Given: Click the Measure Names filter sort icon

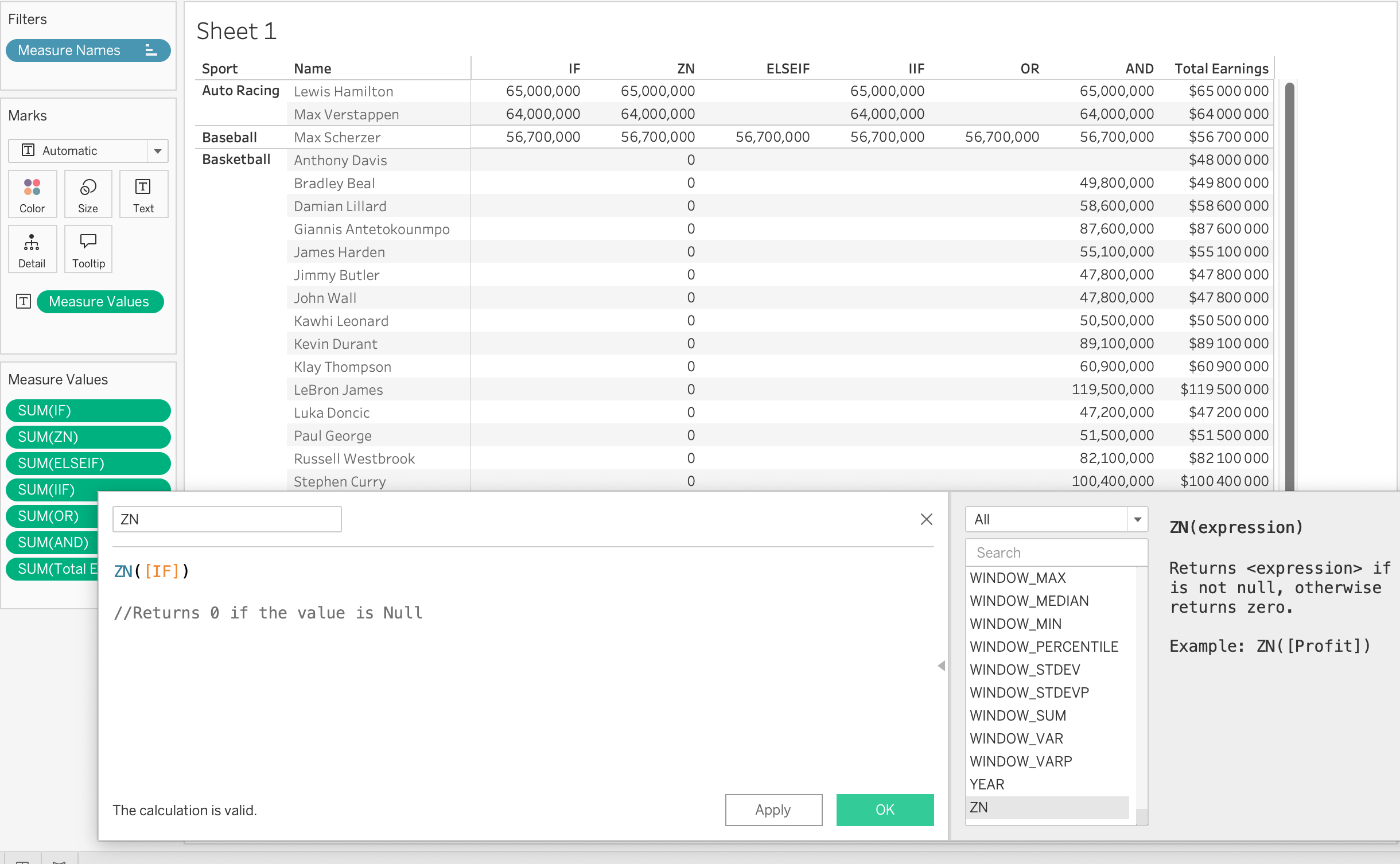Looking at the screenshot, I should 151,50.
